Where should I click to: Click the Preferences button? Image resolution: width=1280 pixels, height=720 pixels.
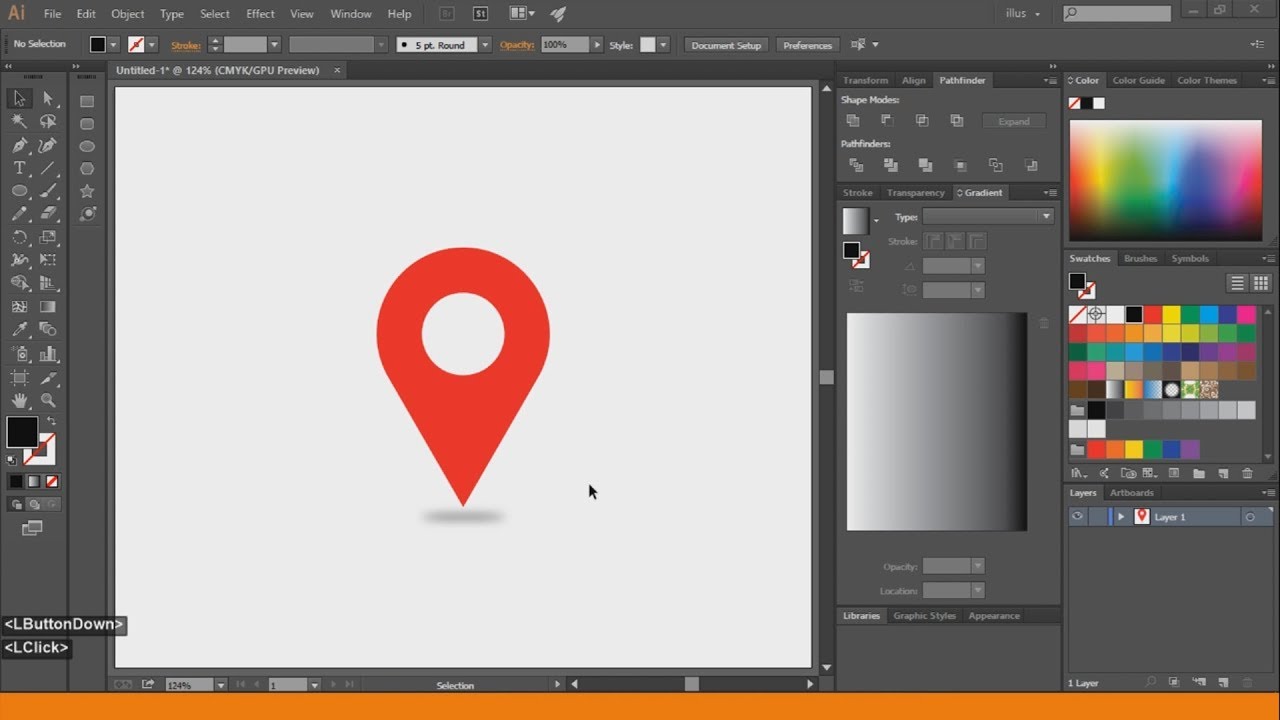click(x=807, y=45)
